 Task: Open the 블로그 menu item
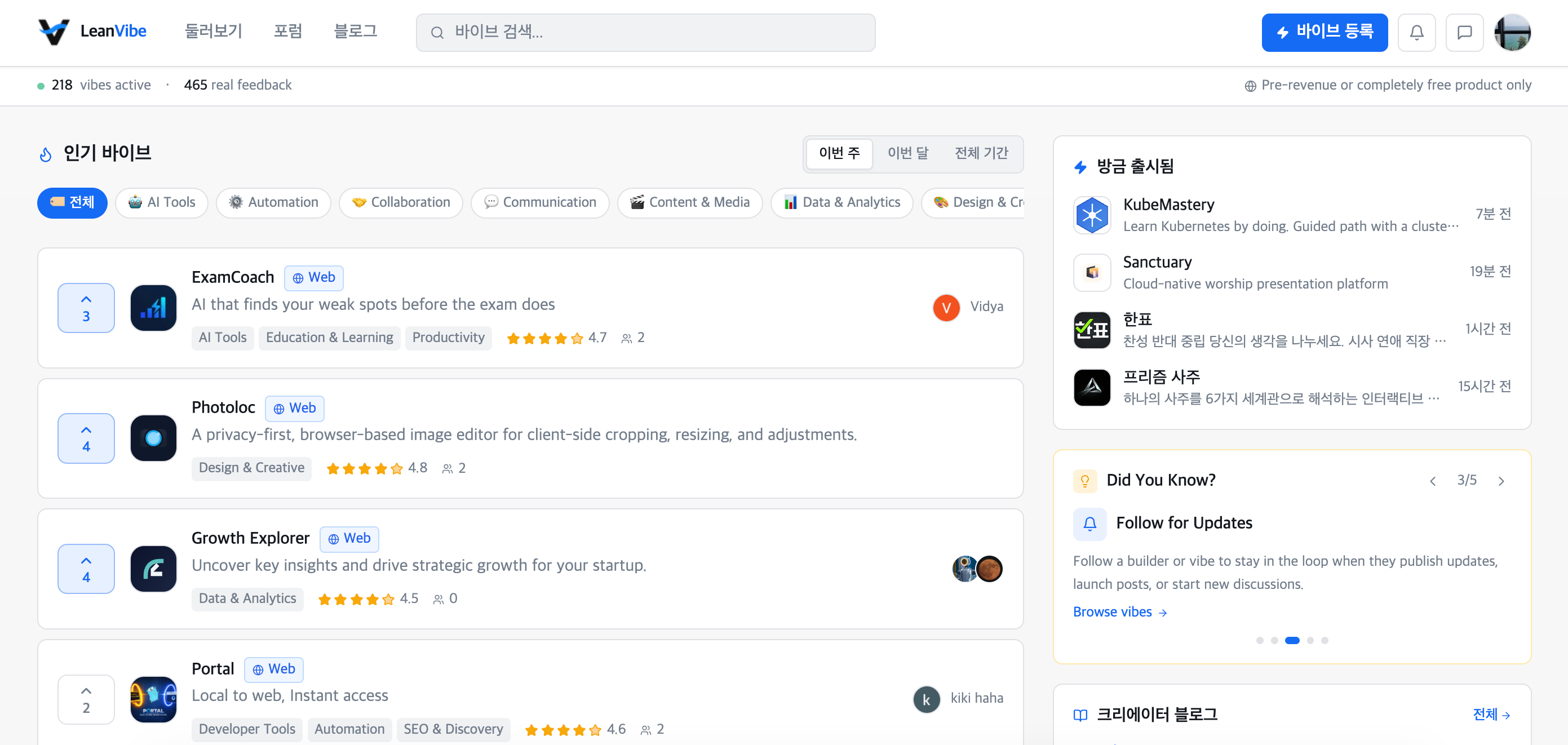(x=356, y=31)
